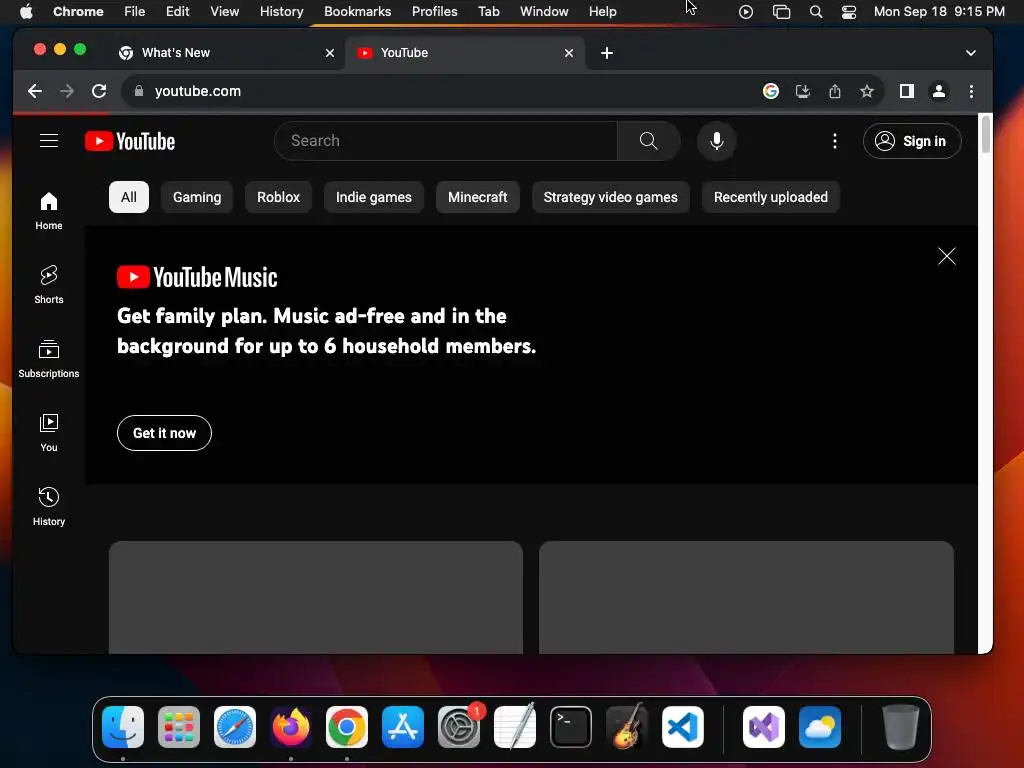Open a new tab with plus button
Image resolution: width=1024 pixels, height=768 pixels.
607,53
